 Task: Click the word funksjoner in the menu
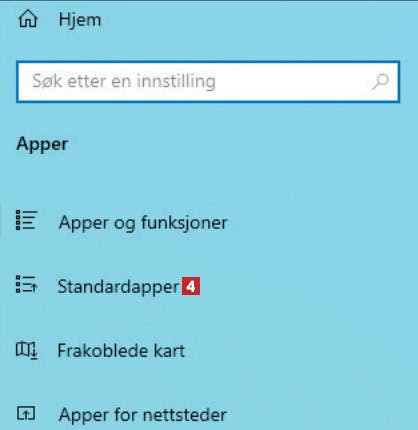point(184,222)
